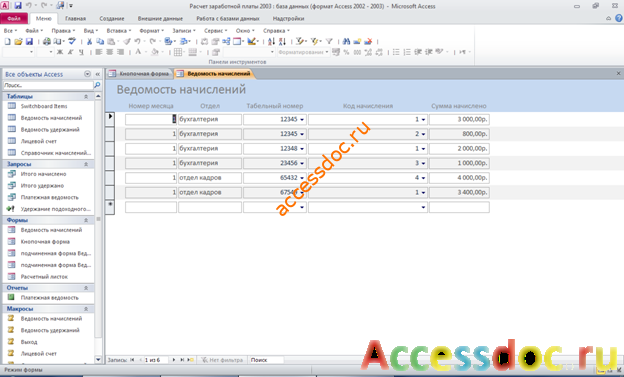The height and width of the screenshot is (377, 624).
Task: Collapse the Таблицы group in navigation pane
Action: [86, 96]
